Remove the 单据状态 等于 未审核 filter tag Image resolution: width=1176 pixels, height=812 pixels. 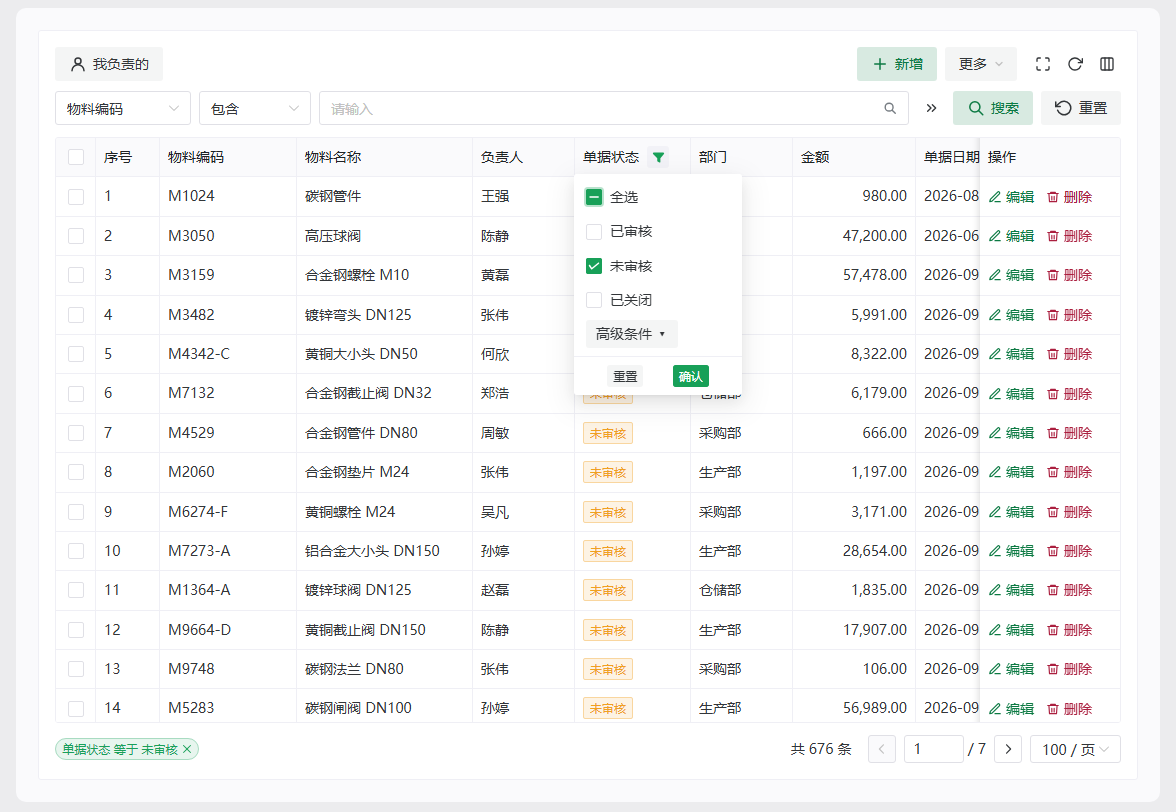pos(188,749)
